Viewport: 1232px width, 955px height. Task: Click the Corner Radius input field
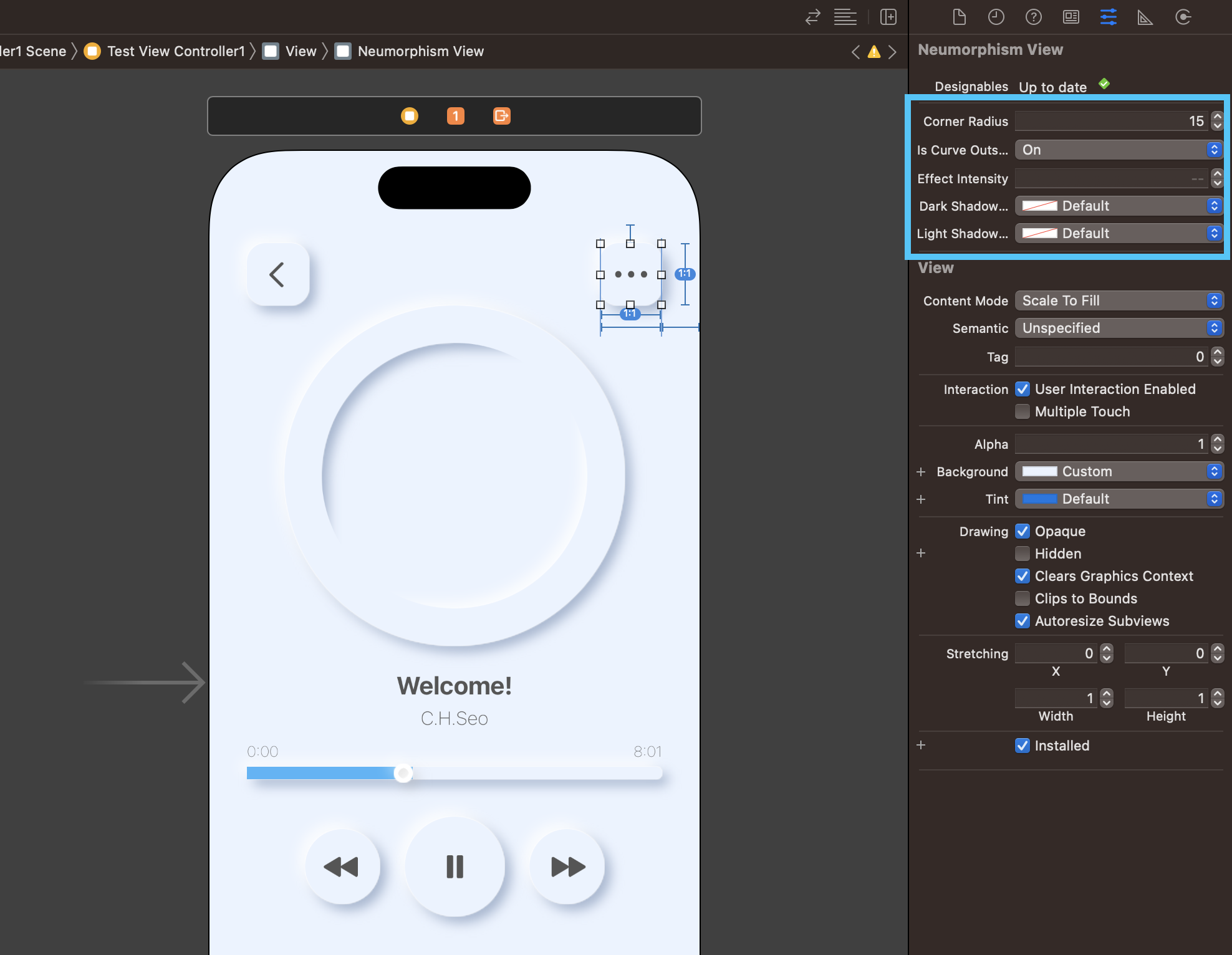point(1110,121)
